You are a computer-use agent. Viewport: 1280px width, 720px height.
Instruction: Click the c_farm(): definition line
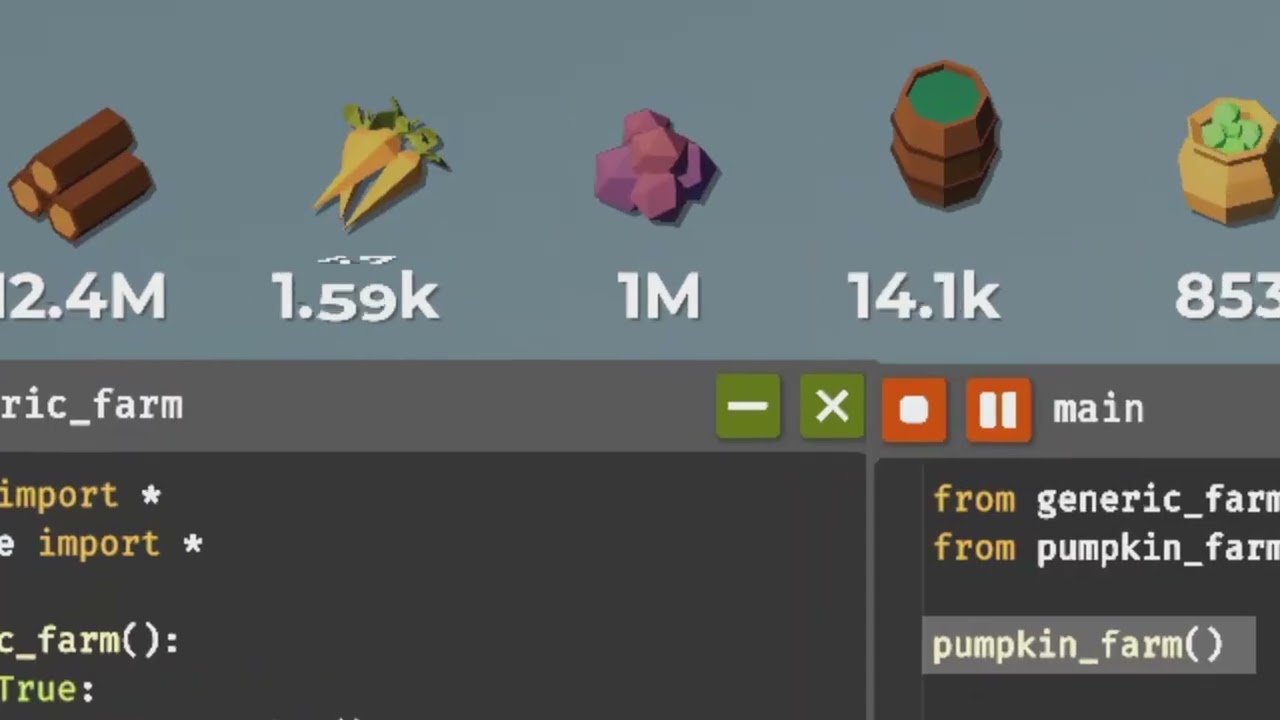pyautogui.click(x=89, y=641)
